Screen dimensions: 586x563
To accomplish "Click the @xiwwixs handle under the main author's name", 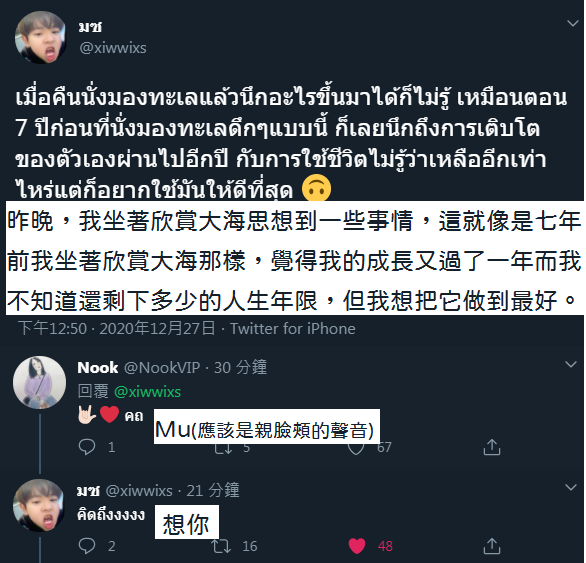I will point(112,48).
